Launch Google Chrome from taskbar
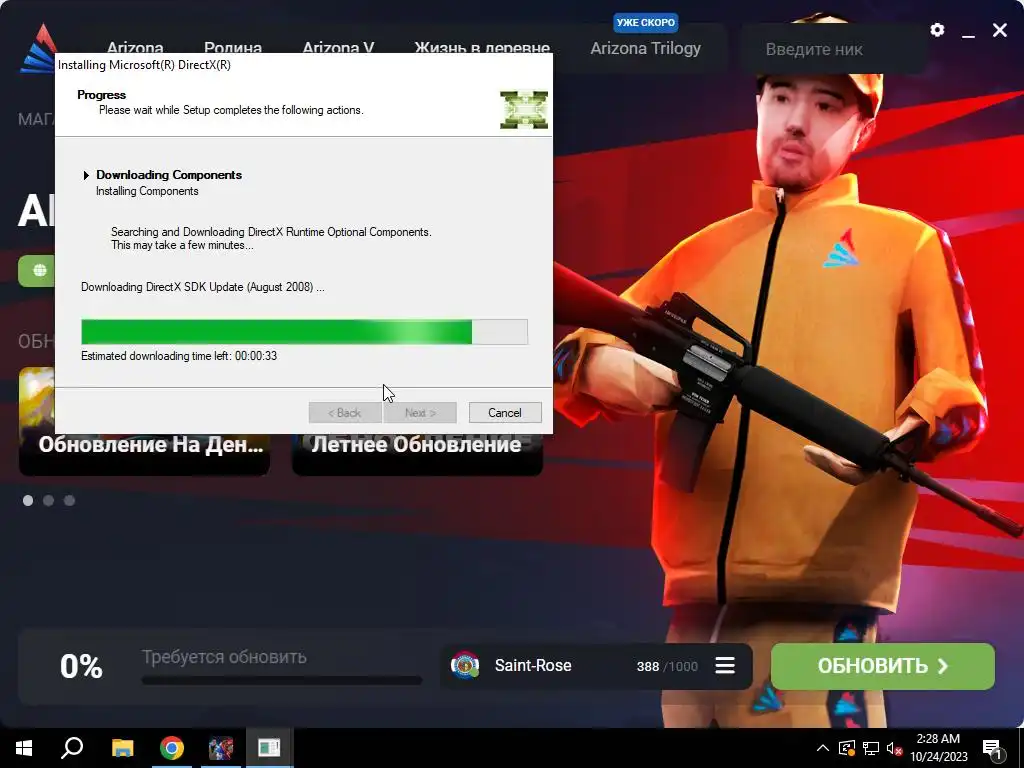Viewport: 1024px width, 768px height. (x=172, y=748)
